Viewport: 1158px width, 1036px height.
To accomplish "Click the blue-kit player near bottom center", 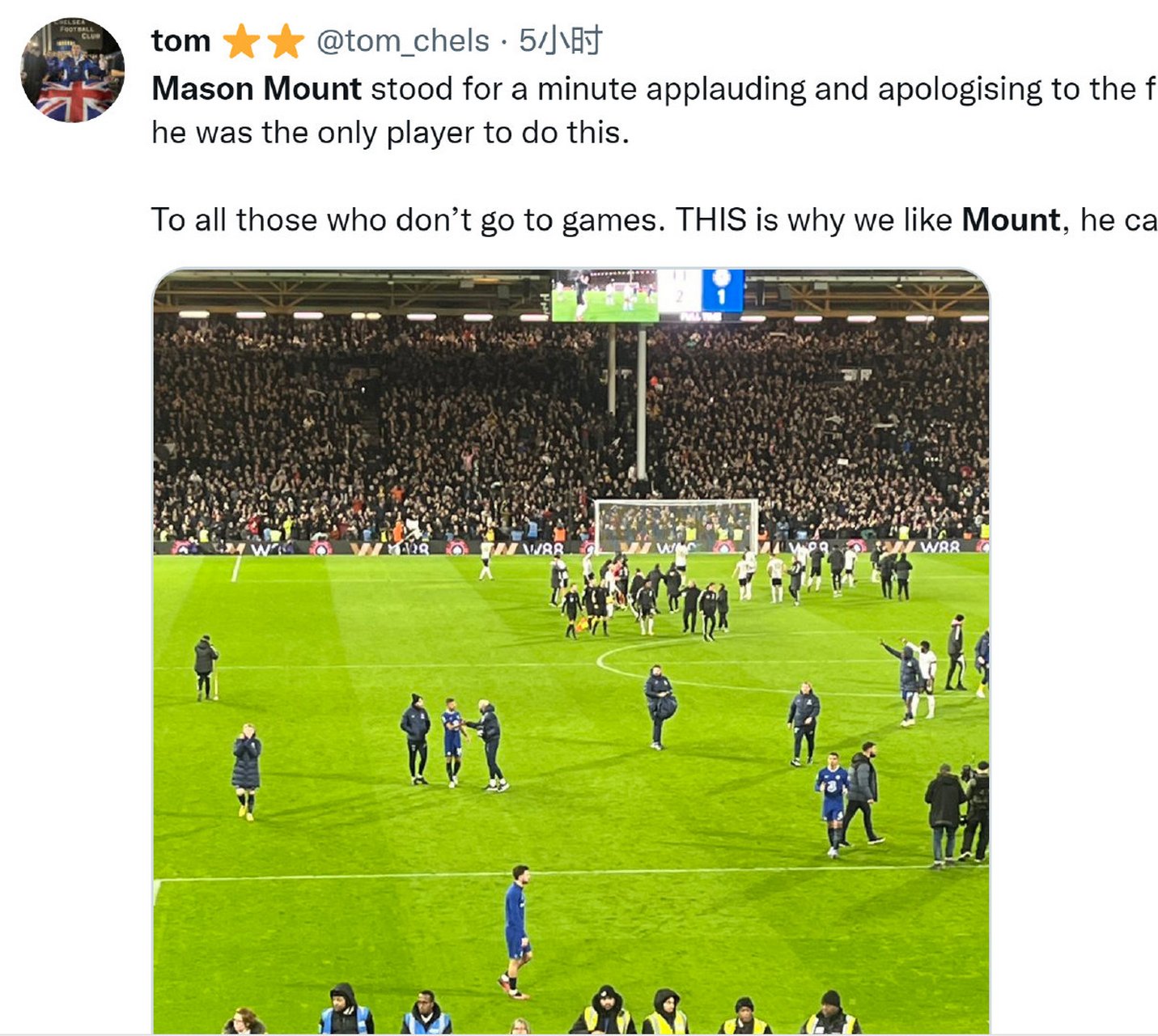I will (516, 932).
